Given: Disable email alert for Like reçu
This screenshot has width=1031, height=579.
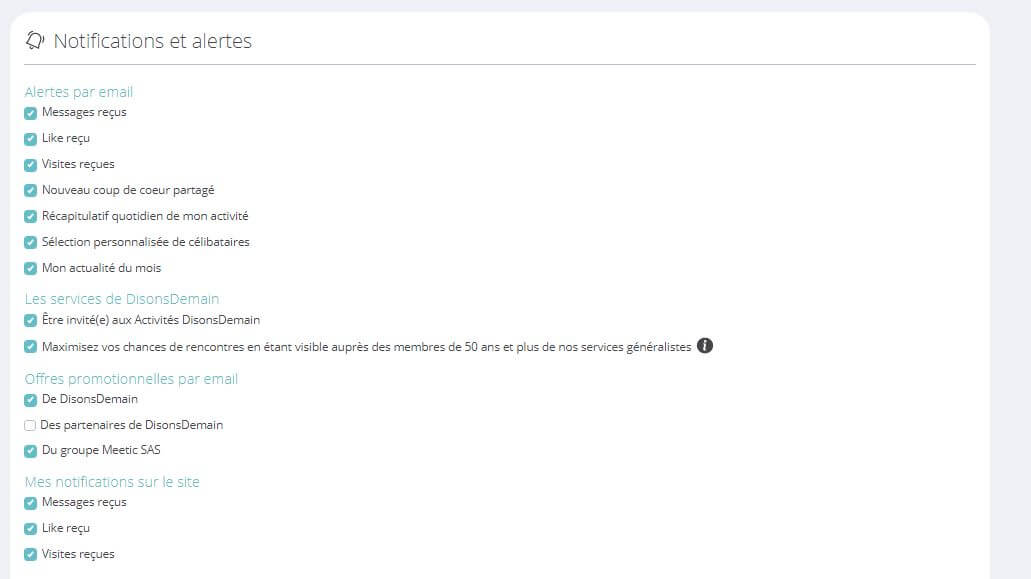Looking at the screenshot, I should [31, 139].
